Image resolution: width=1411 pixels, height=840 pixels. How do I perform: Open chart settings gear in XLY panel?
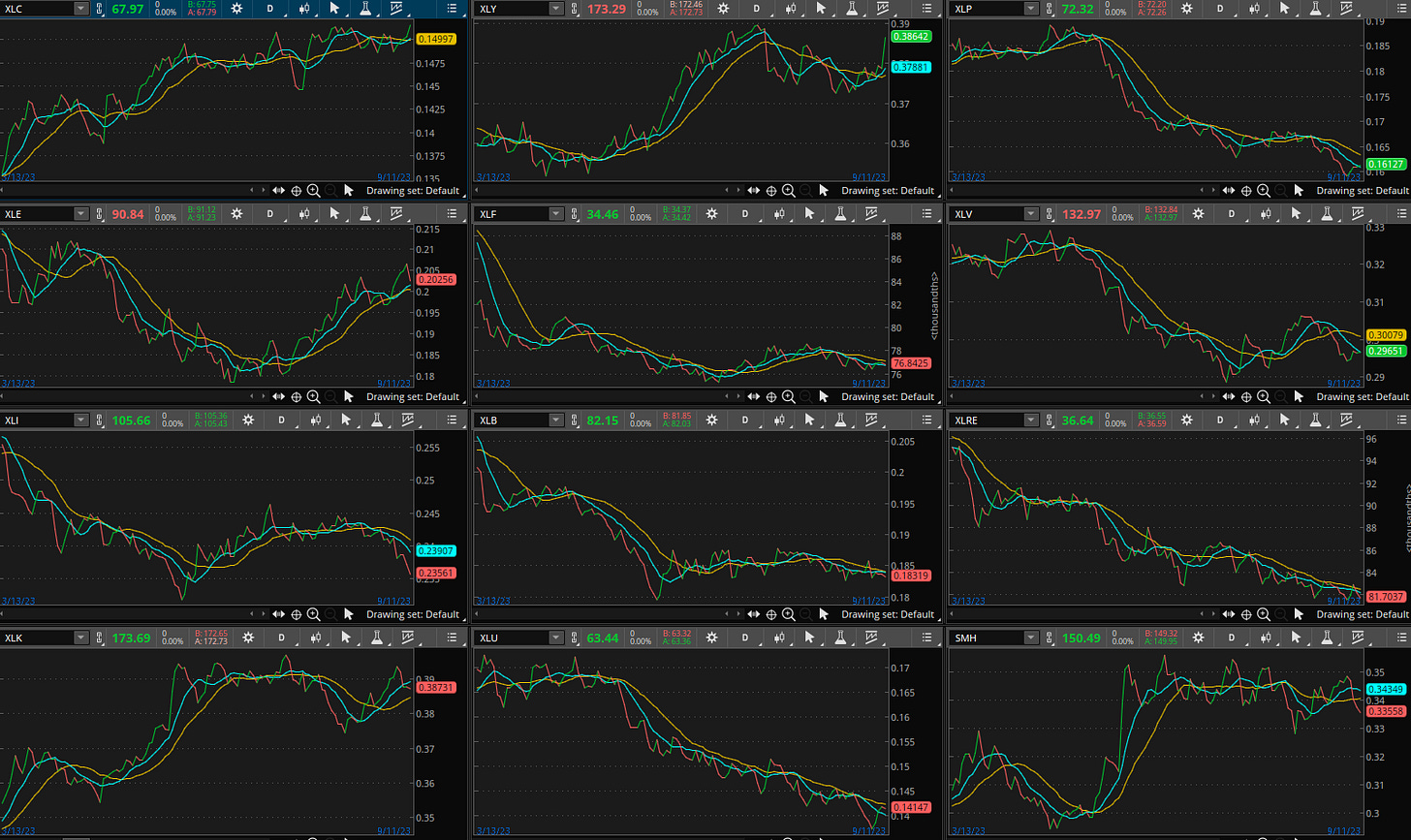[722, 9]
